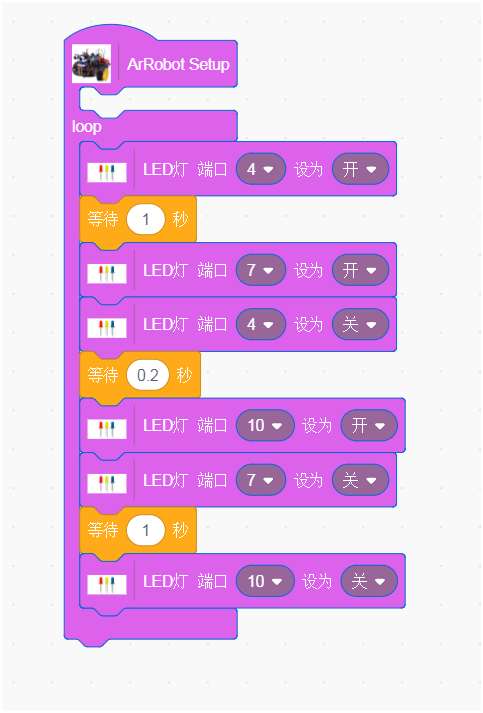This screenshot has height=713, width=483.
Task: Click the ArRobot car icon in Setup block
Action: tap(91, 64)
